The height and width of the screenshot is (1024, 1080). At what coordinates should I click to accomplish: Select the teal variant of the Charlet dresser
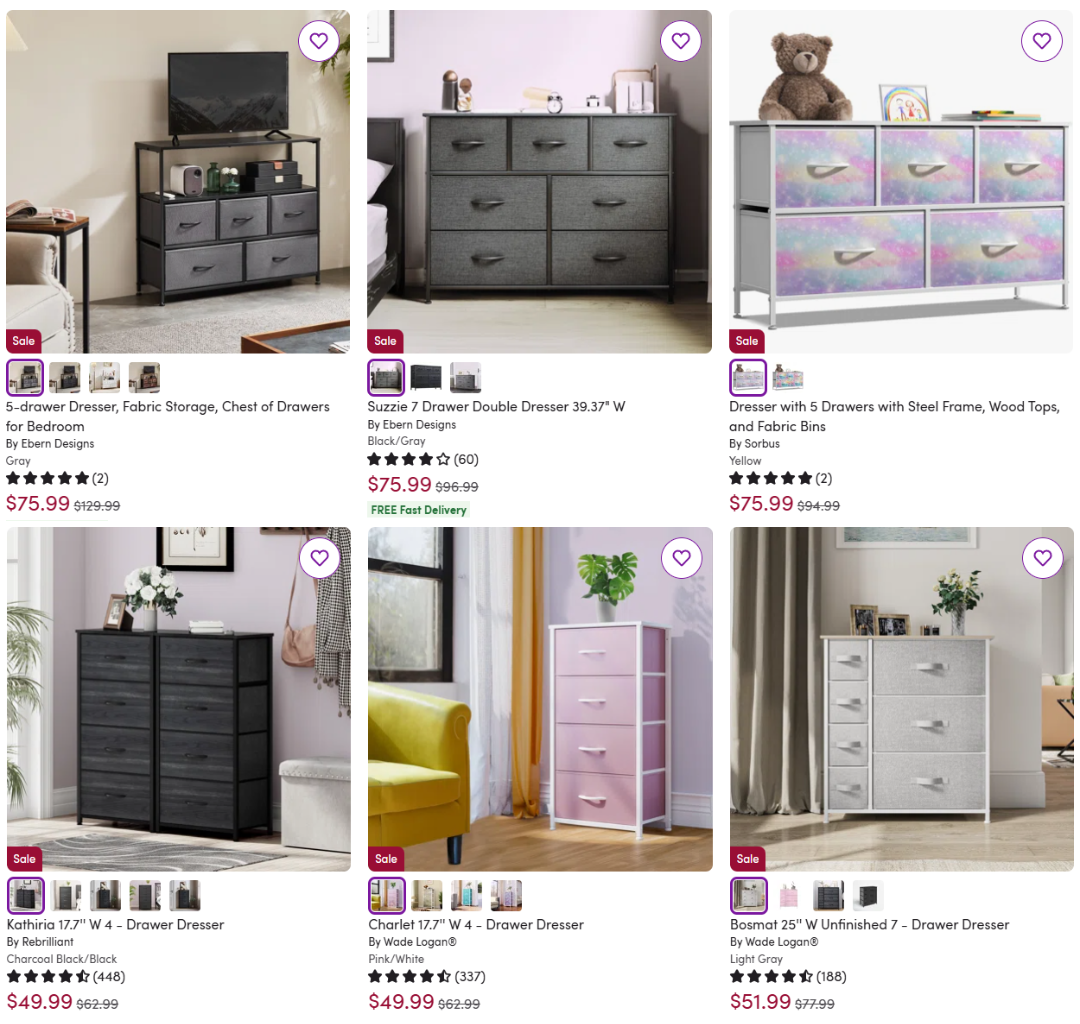point(466,895)
